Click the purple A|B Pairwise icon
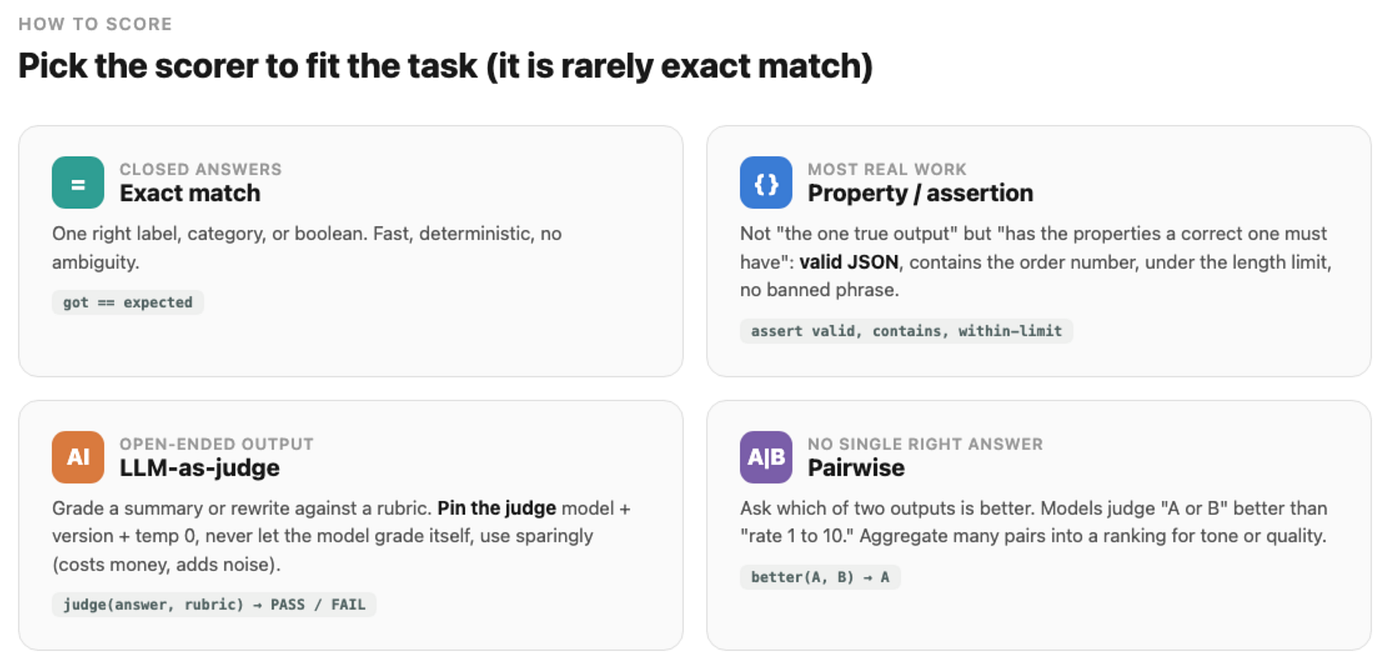This screenshot has width=1400, height=671. pyautogui.click(x=766, y=457)
